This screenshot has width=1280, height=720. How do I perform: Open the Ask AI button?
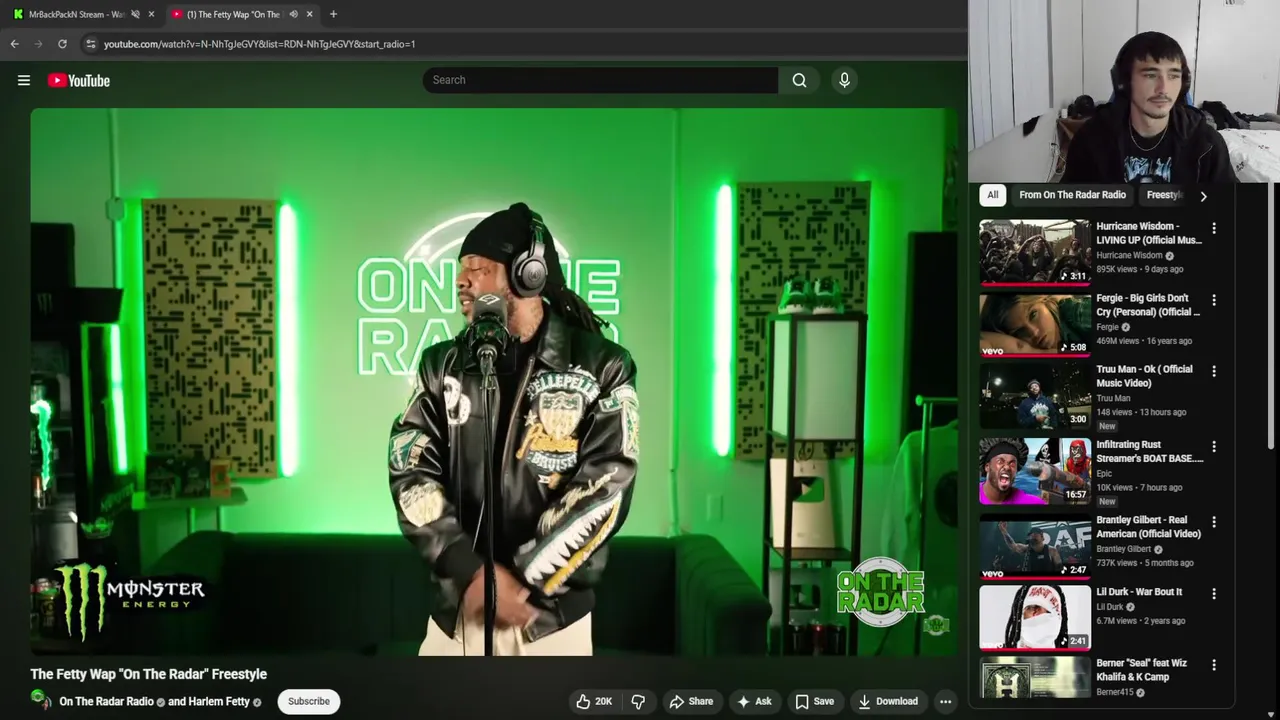coord(754,701)
